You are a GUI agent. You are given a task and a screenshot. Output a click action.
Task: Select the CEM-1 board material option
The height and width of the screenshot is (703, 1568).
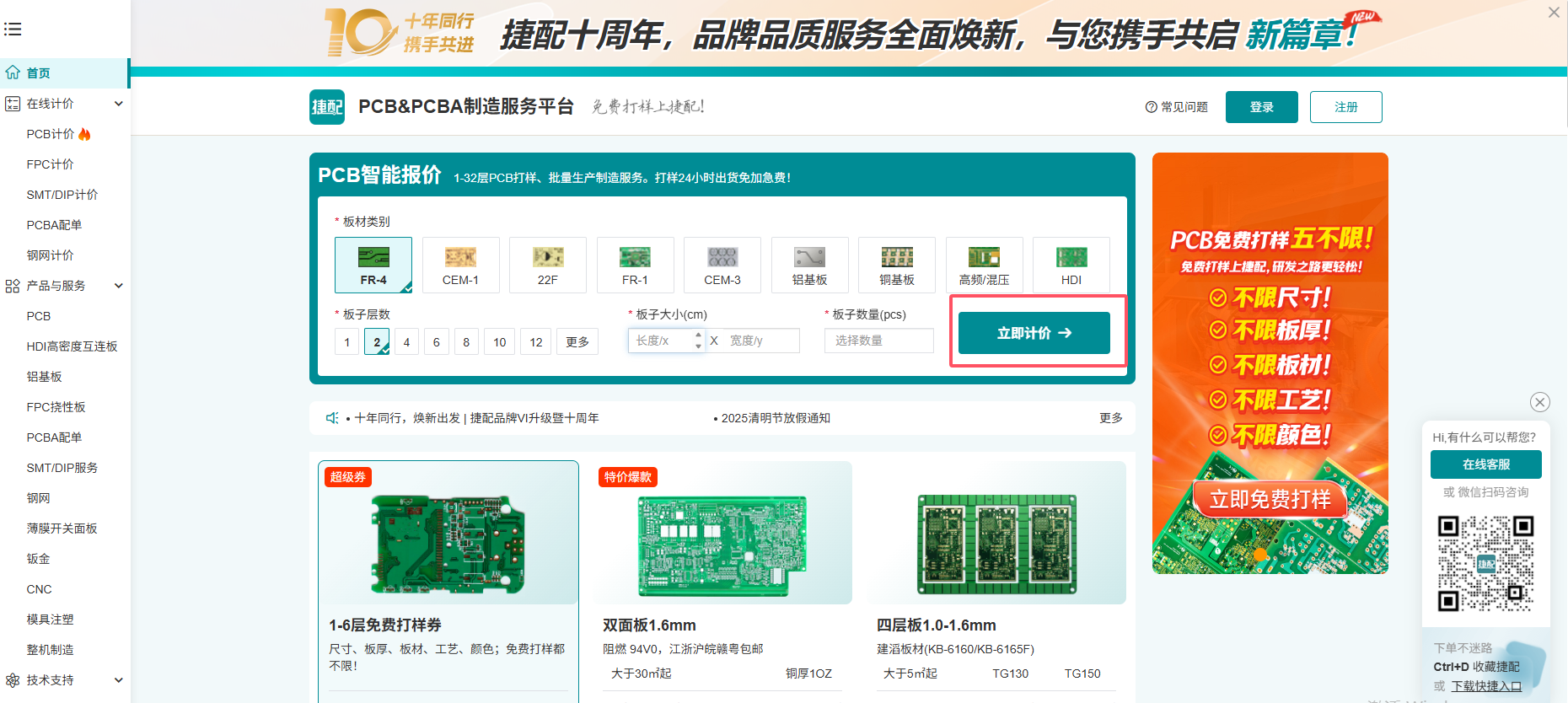click(460, 265)
